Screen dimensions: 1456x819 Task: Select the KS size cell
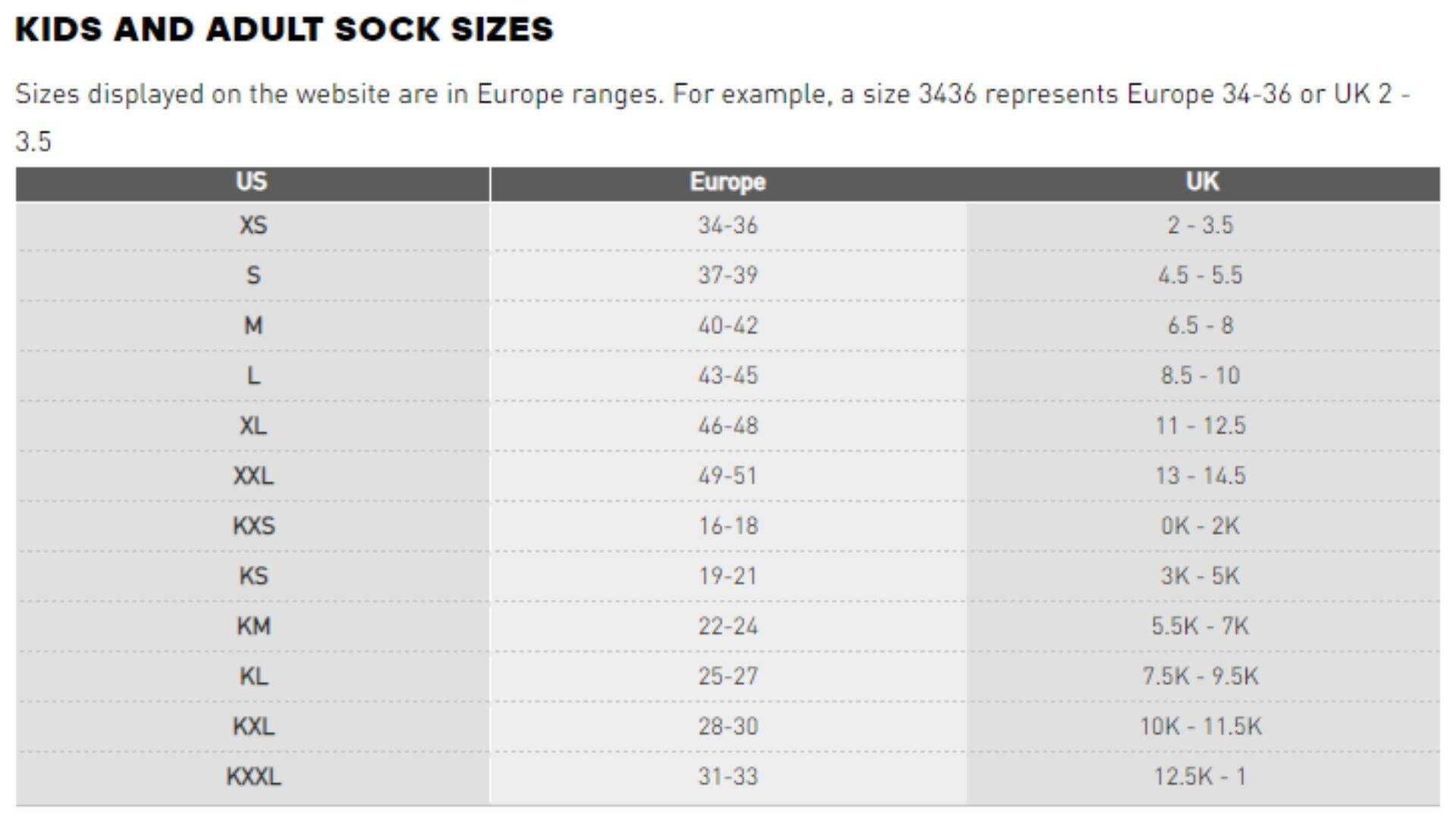253,576
